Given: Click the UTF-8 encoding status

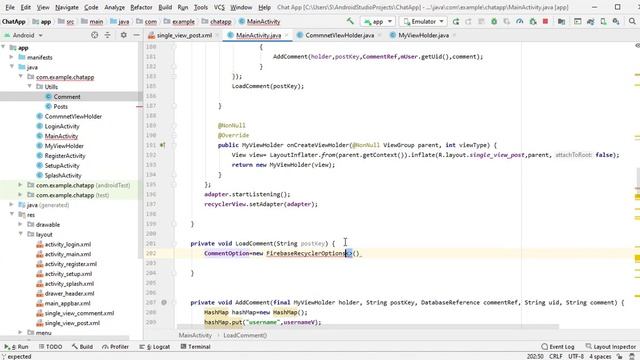Looking at the screenshot, I should coord(576,356).
